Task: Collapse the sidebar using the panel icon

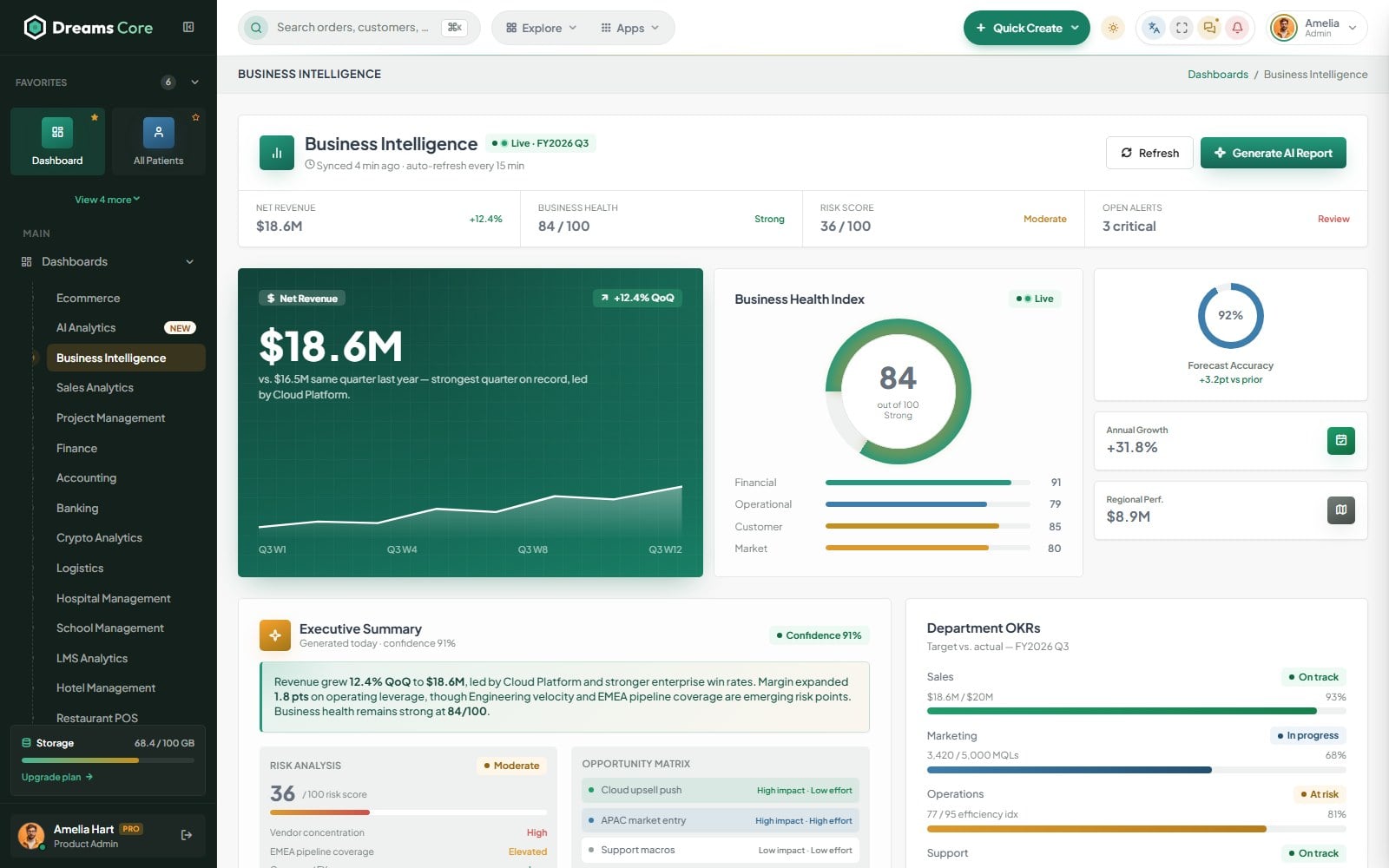Action: (x=188, y=27)
